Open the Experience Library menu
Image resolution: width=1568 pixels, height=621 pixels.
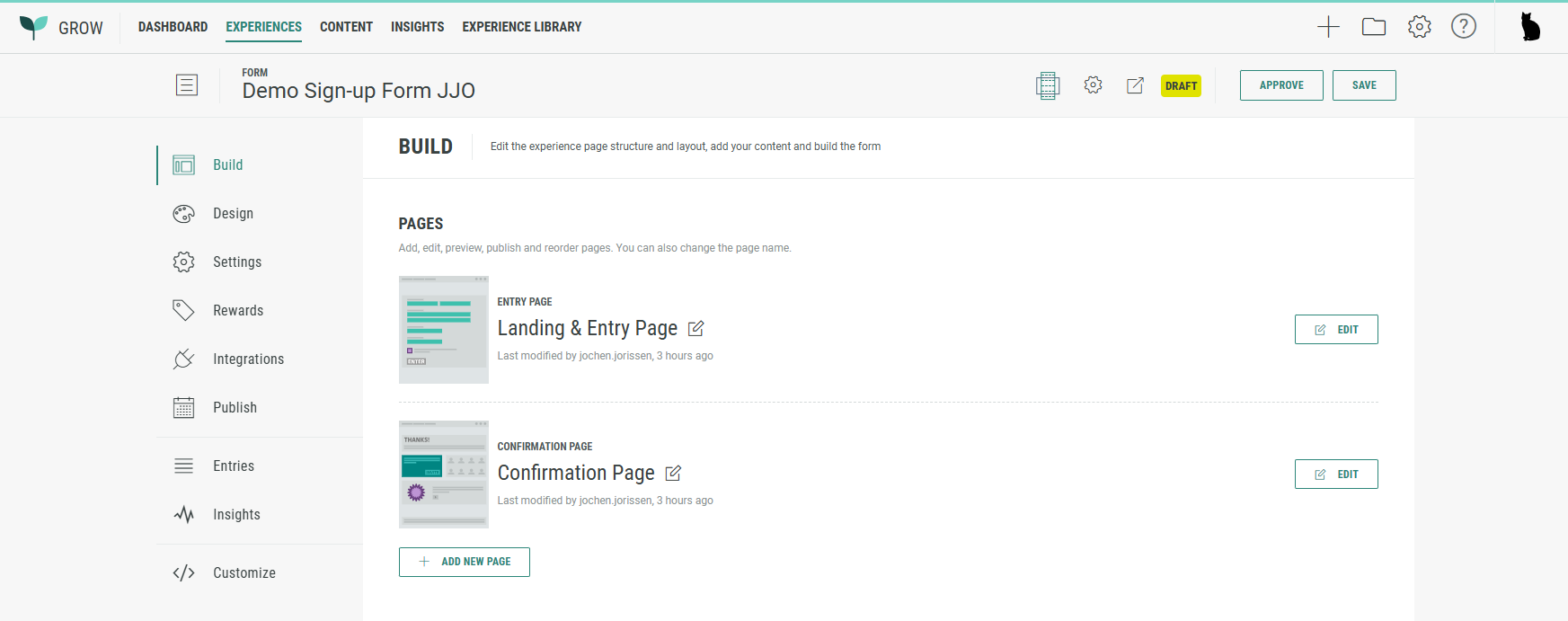click(x=521, y=27)
